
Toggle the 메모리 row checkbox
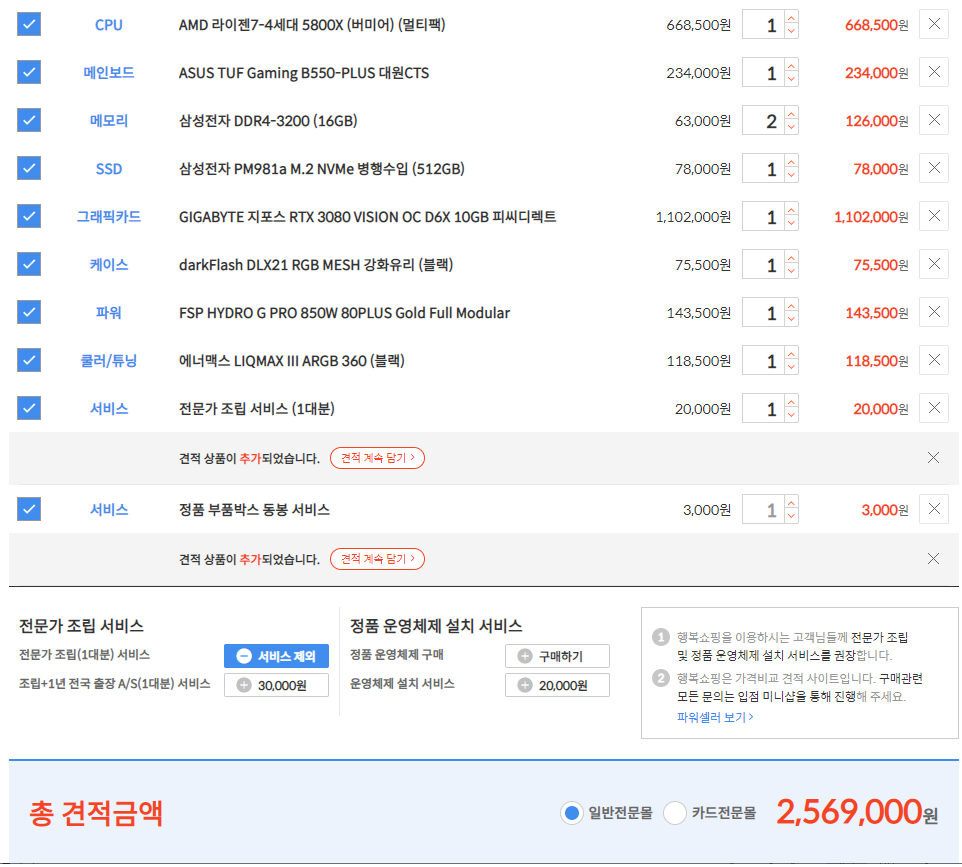(x=29, y=120)
